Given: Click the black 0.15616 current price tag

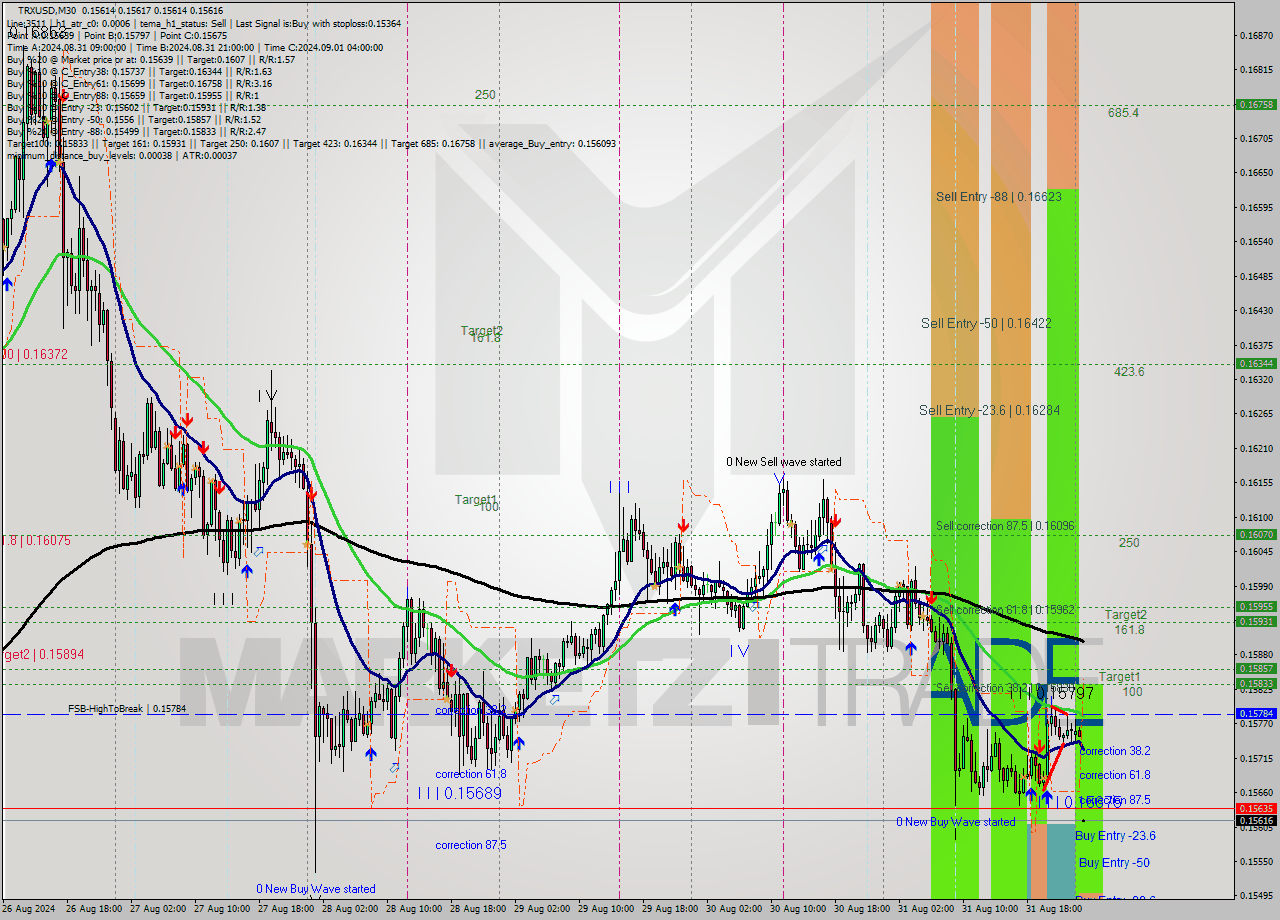Looking at the screenshot, I should [x=1256, y=820].
